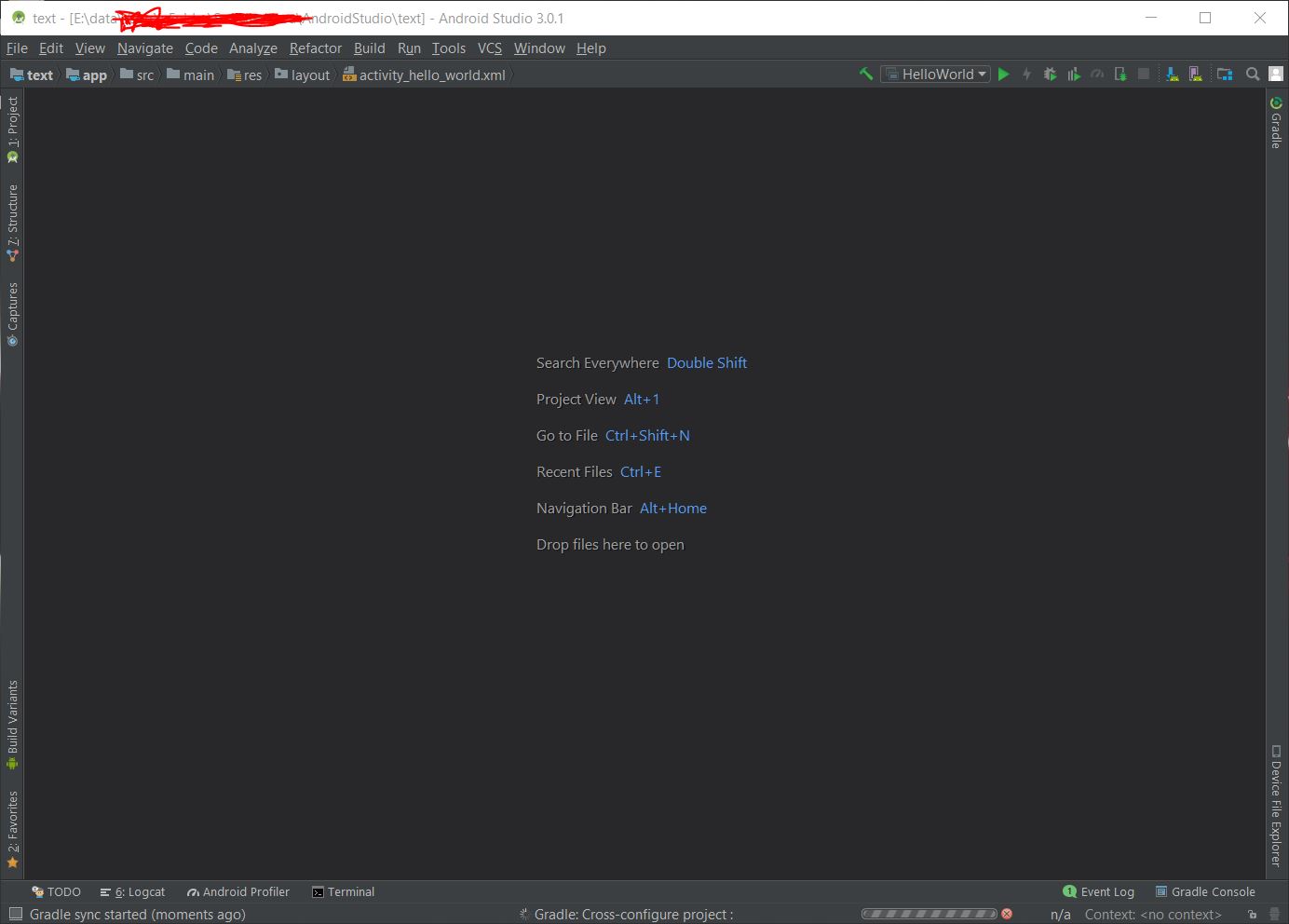
Task: Open the Project Structure icon
Action: tap(1225, 75)
